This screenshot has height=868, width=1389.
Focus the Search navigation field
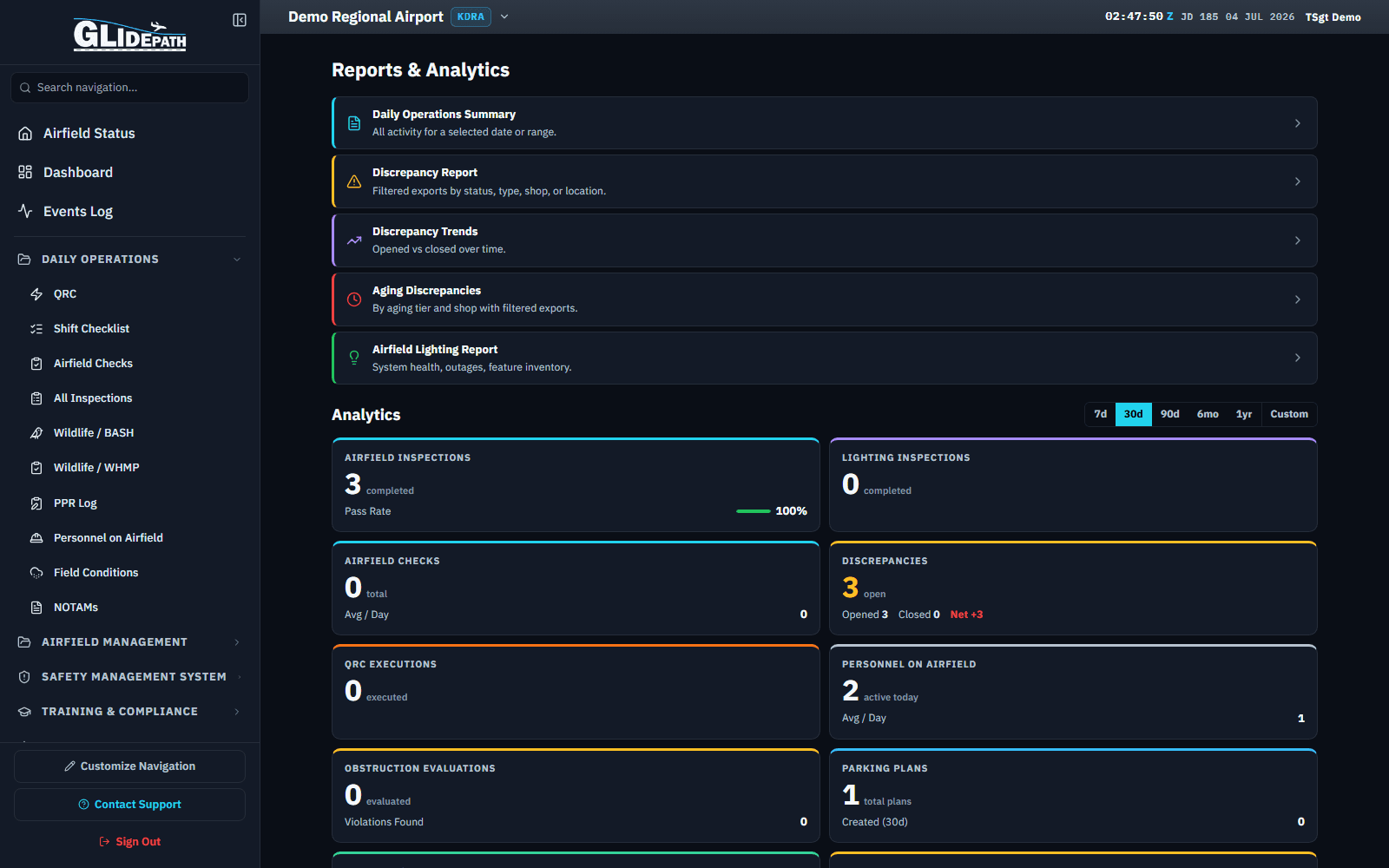tap(129, 88)
